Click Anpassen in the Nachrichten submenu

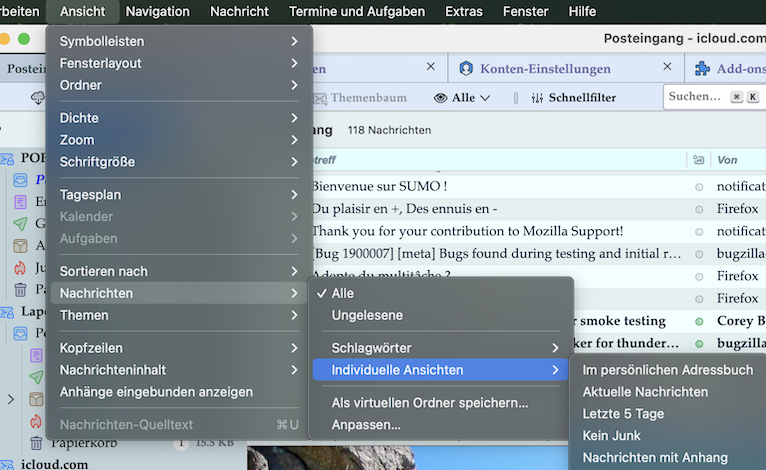(366, 425)
